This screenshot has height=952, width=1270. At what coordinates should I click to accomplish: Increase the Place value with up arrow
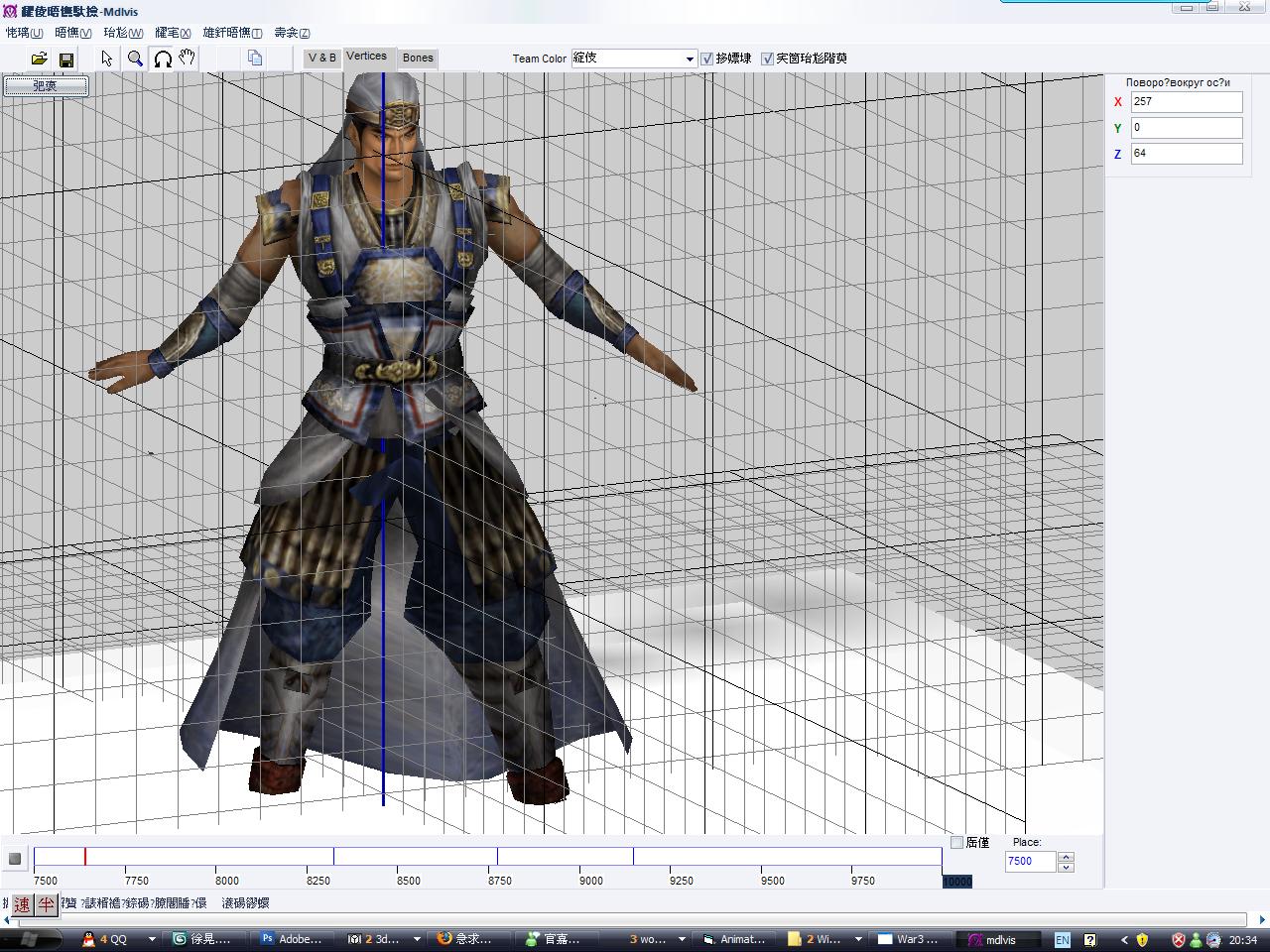pyautogui.click(x=1066, y=857)
